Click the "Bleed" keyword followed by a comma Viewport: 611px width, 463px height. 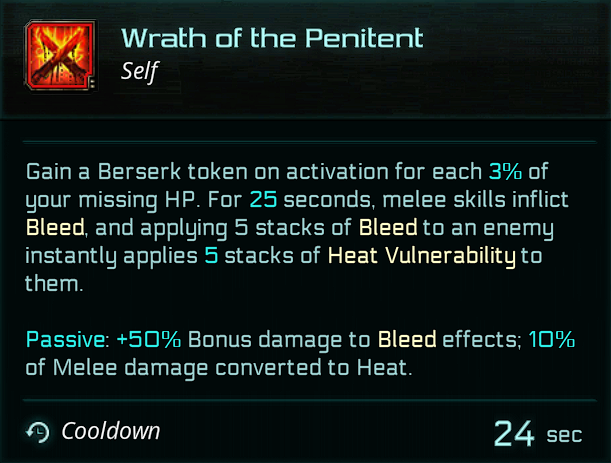pos(55,228)
